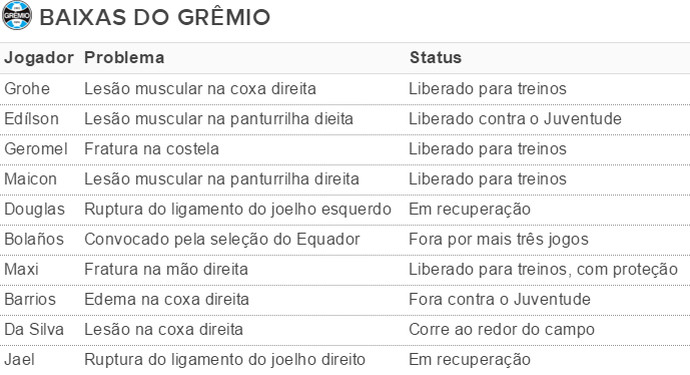Image resolution: width=690 pixels, height=375 pixels.
Task: Click the player name Da Silva
Action: pos(34,329)
